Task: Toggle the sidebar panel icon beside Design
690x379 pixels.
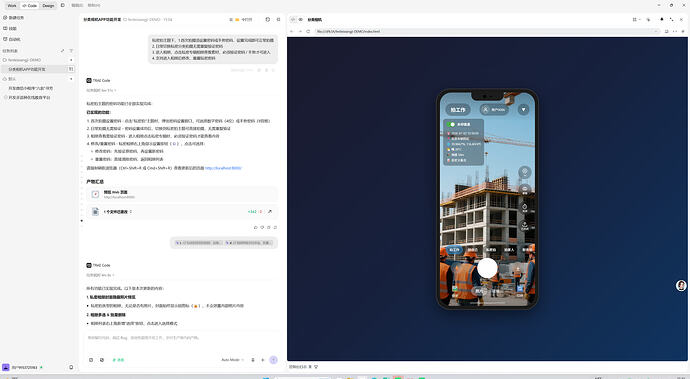Action: [x=62, y=5]
